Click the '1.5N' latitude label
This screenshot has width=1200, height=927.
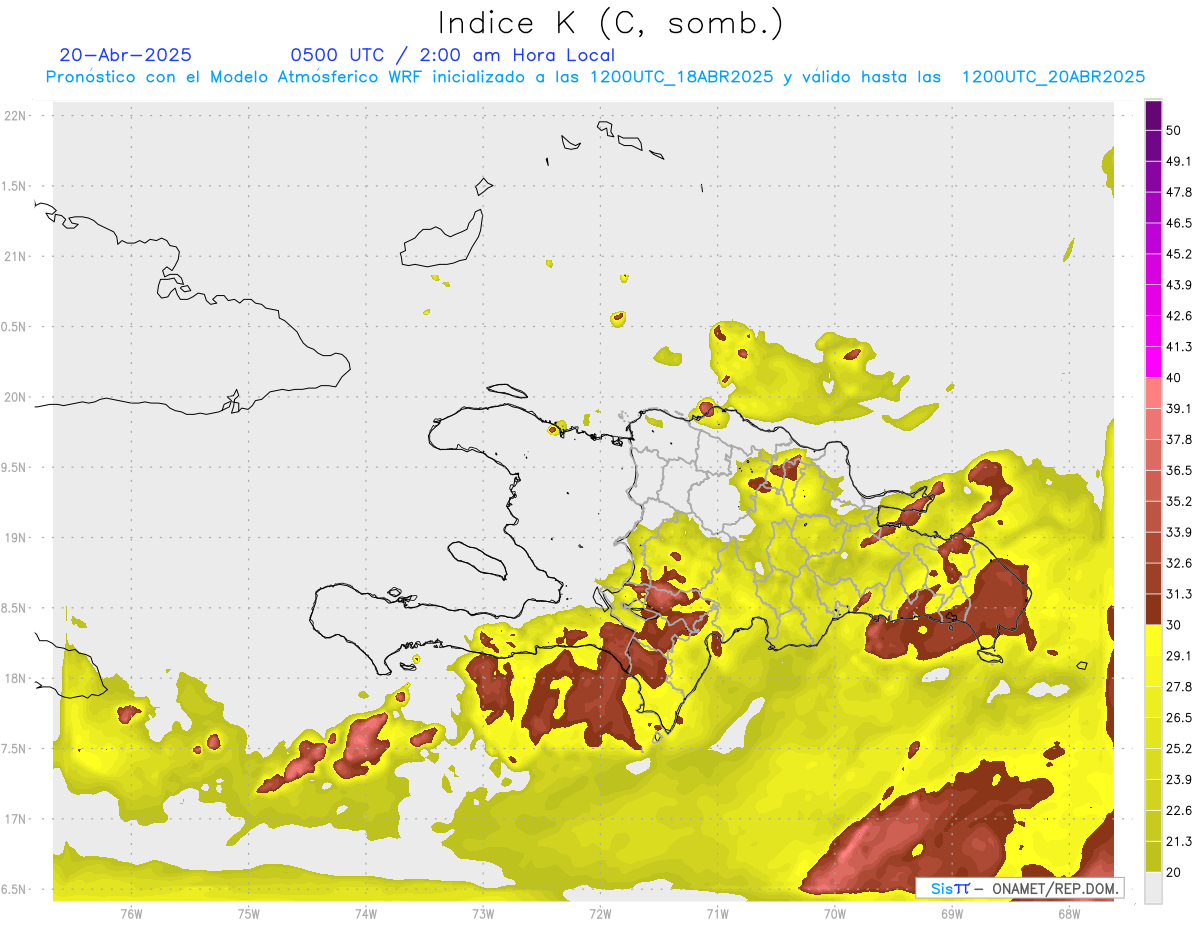coord(15,186)
